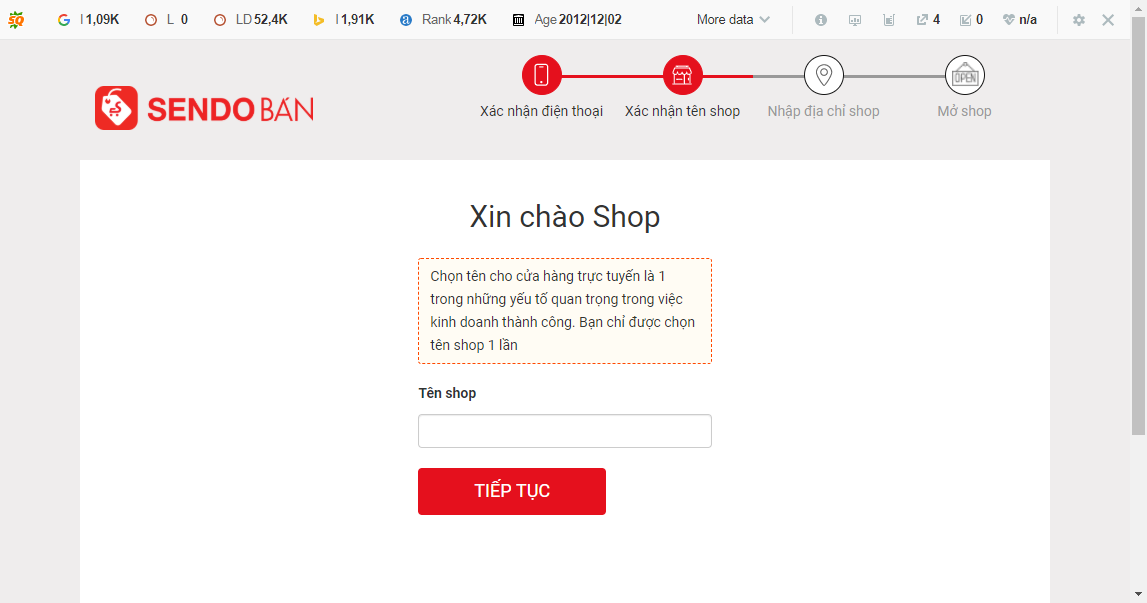Click the TIẾP TỤC button
The width and height of the screenshot is (1147, 603).
(512, 491)
